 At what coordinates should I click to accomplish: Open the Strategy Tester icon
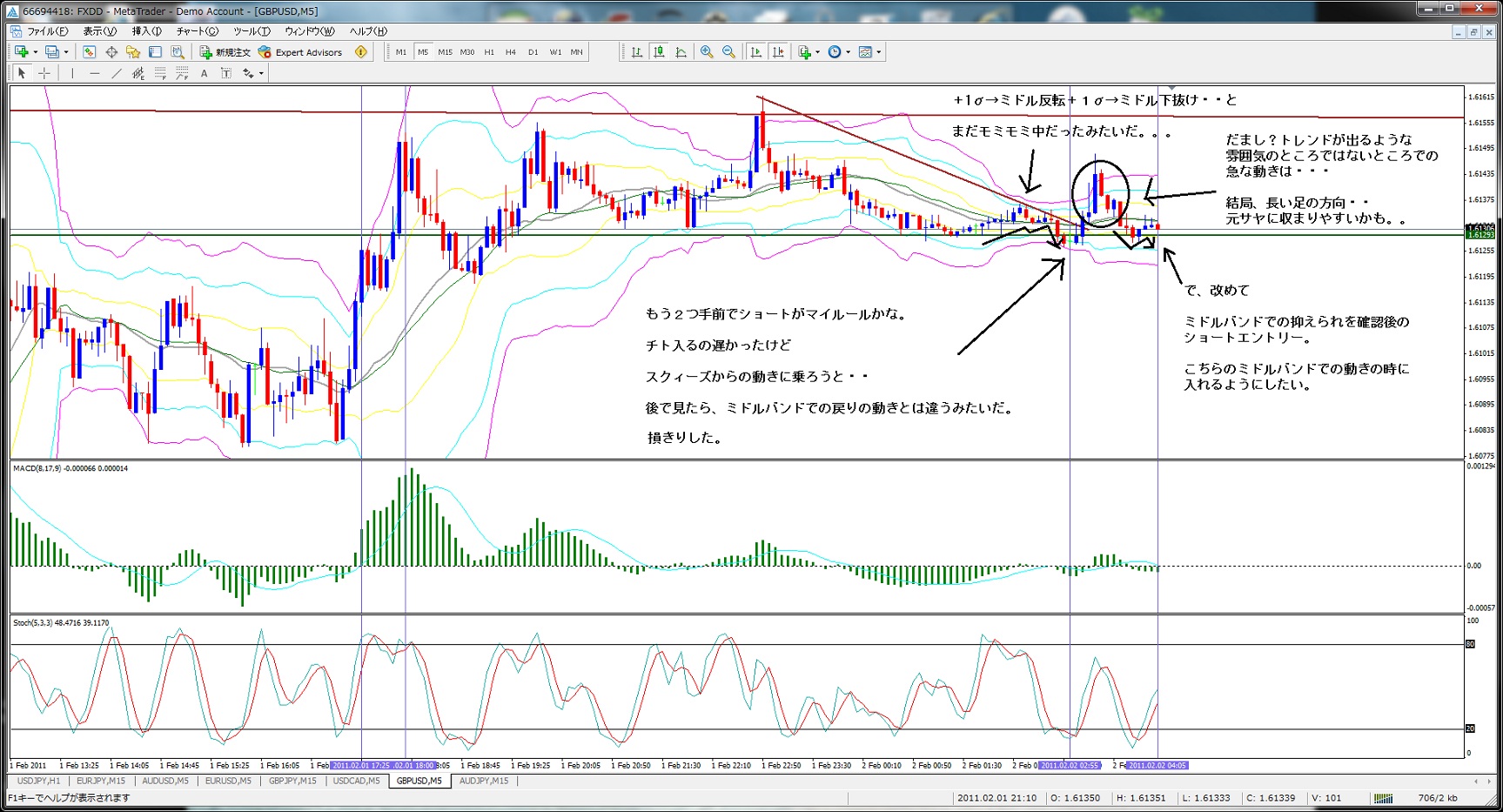pyautogui.click(x=178, y=52)
